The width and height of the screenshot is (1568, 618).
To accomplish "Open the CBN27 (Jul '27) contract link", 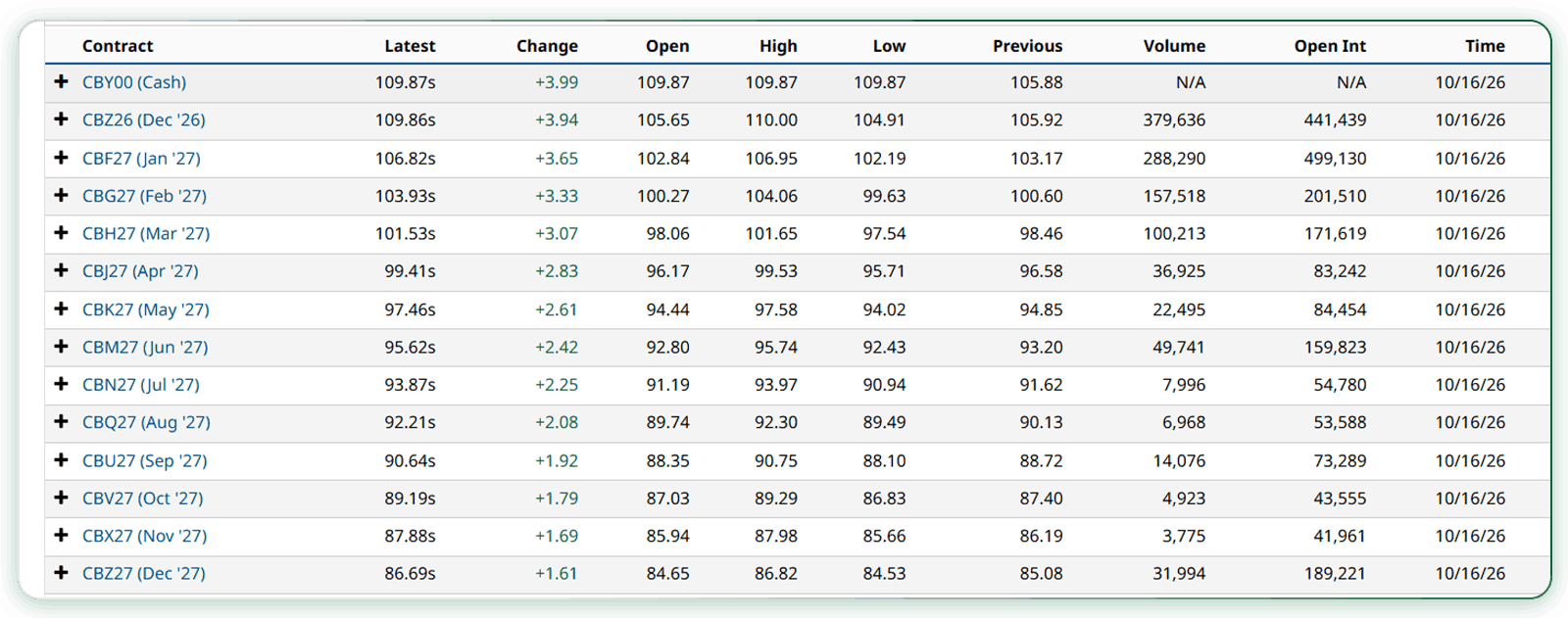I will click(141, 385).
